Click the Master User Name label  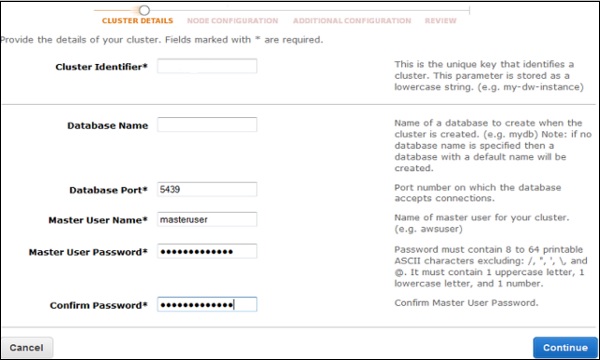[98, 220]
